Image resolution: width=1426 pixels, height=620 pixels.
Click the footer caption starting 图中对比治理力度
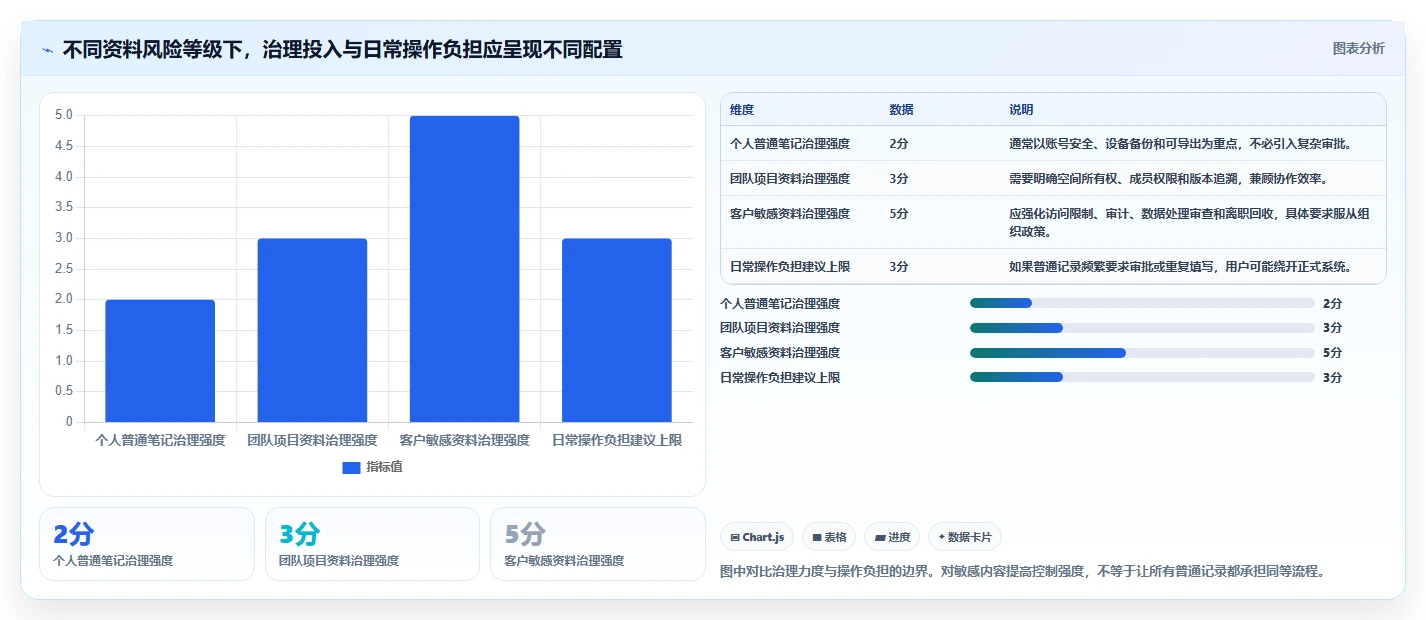click(1022, 572)
